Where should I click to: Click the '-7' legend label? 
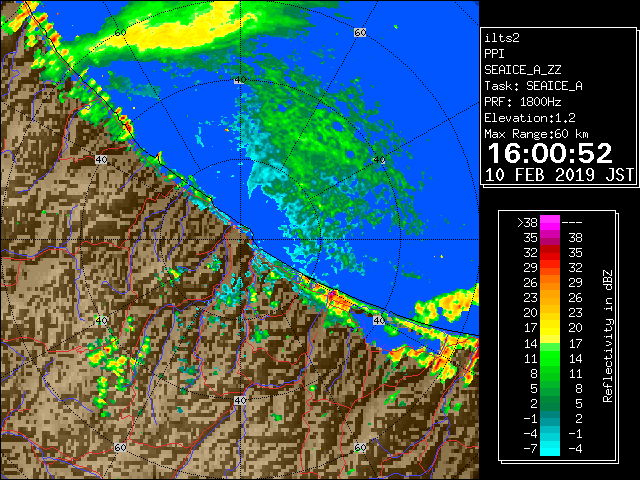click(530, 449)
